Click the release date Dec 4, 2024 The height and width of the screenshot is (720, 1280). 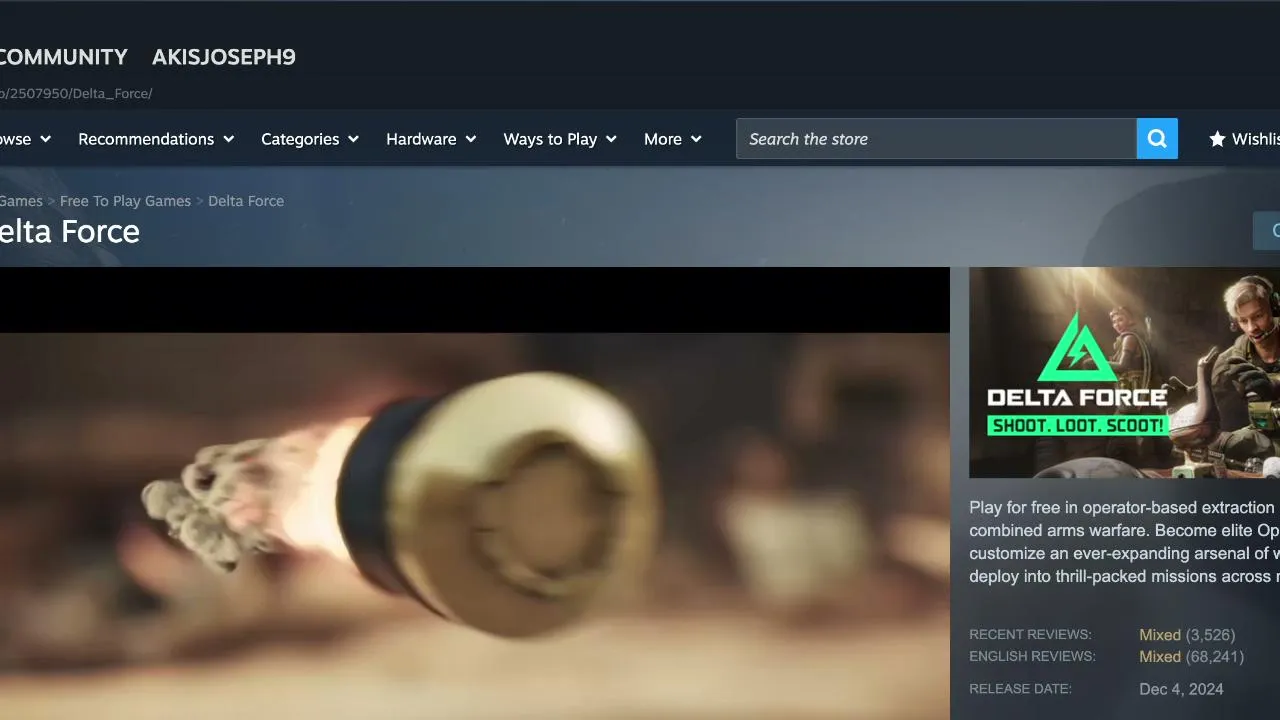1181,689
